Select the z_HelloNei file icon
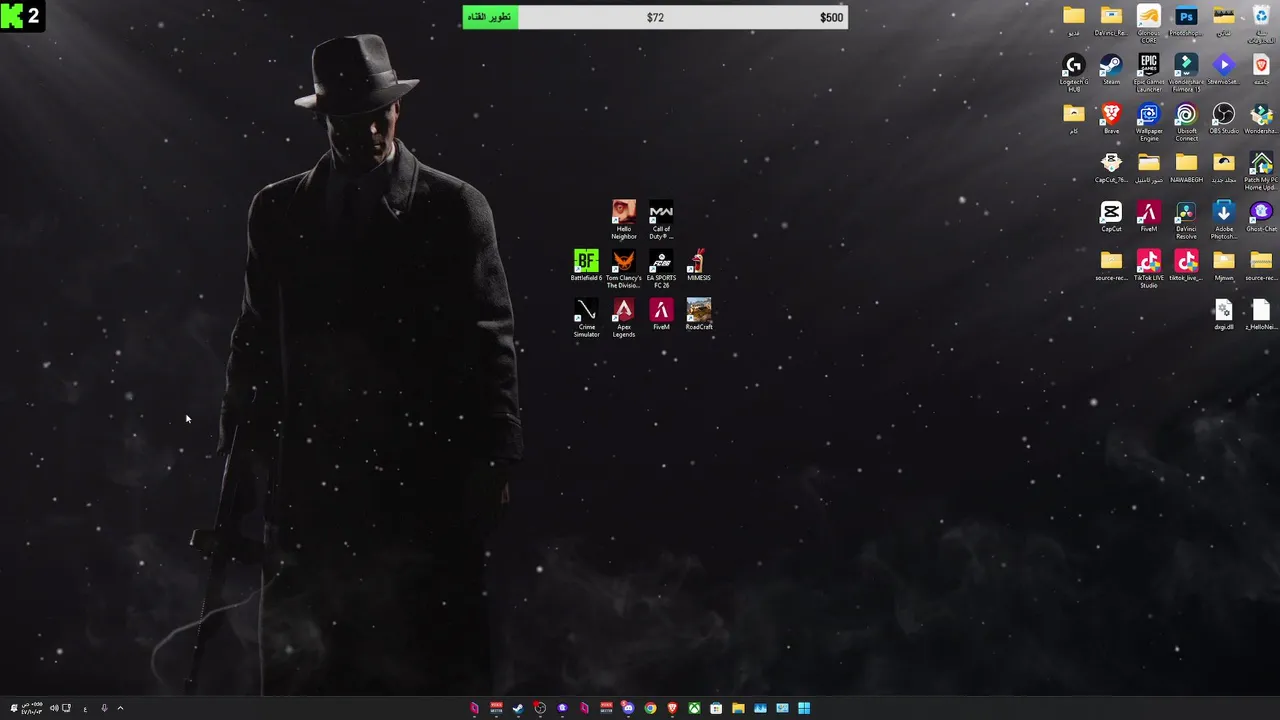The height and width of the screenshot is (720, 1280). coord(1261,315)
